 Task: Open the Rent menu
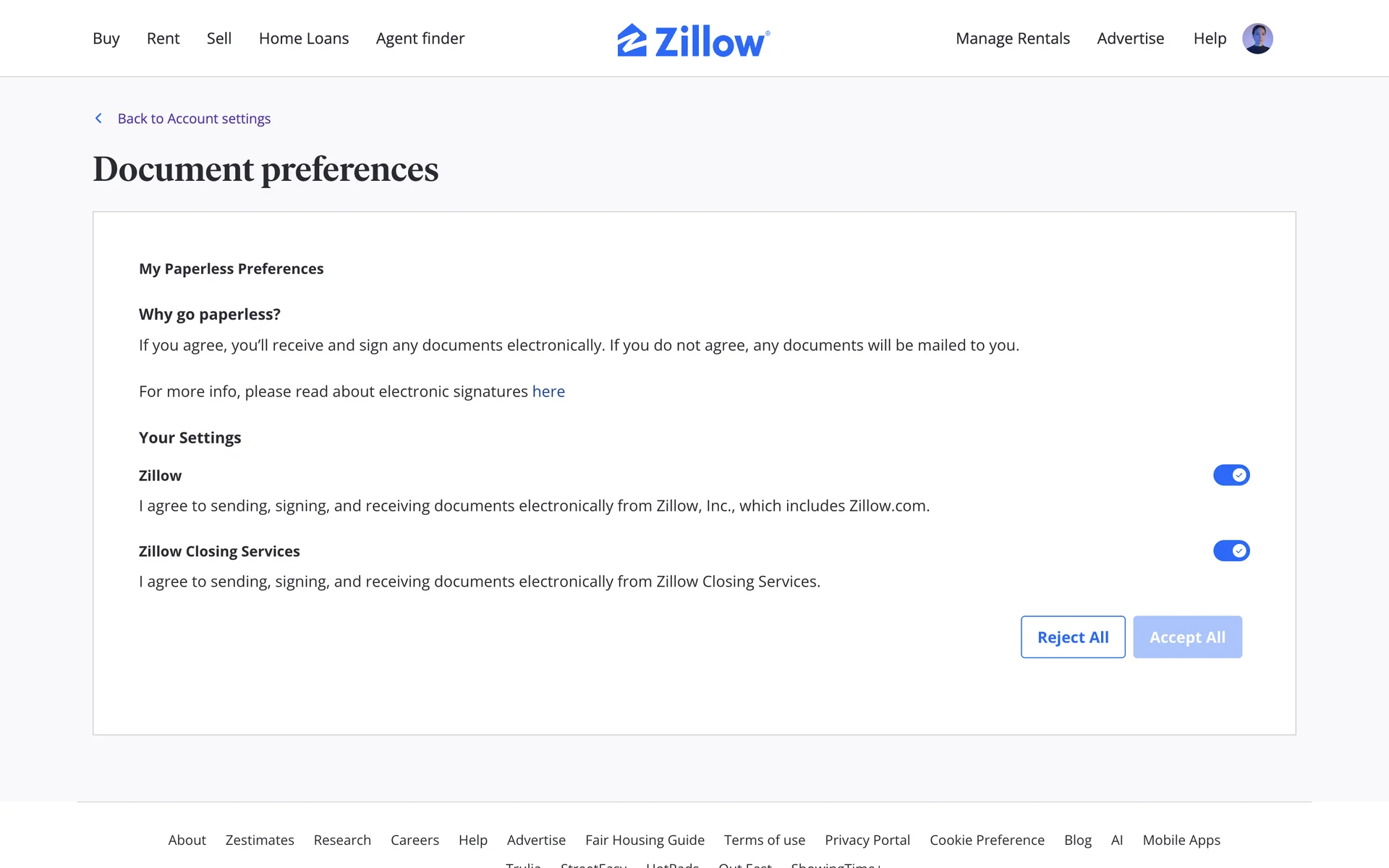coord(163,38)
